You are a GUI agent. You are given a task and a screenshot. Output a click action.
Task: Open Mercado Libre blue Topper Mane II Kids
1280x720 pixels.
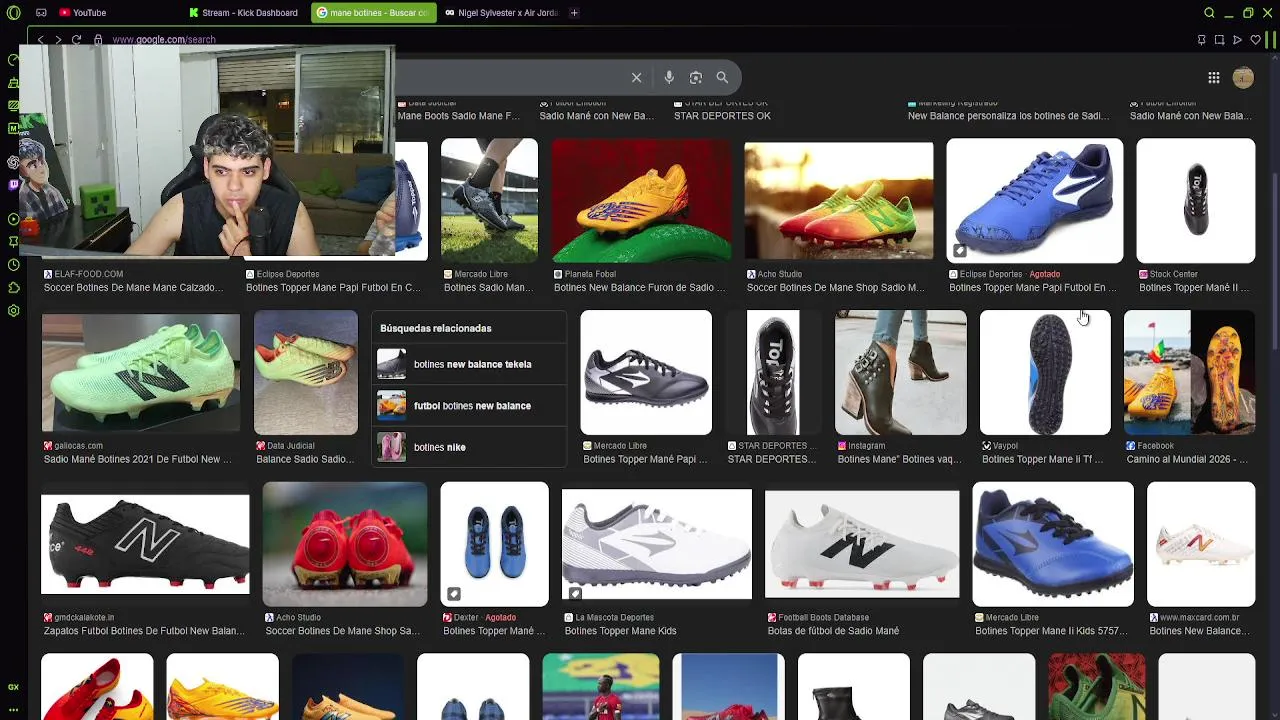1053,544
